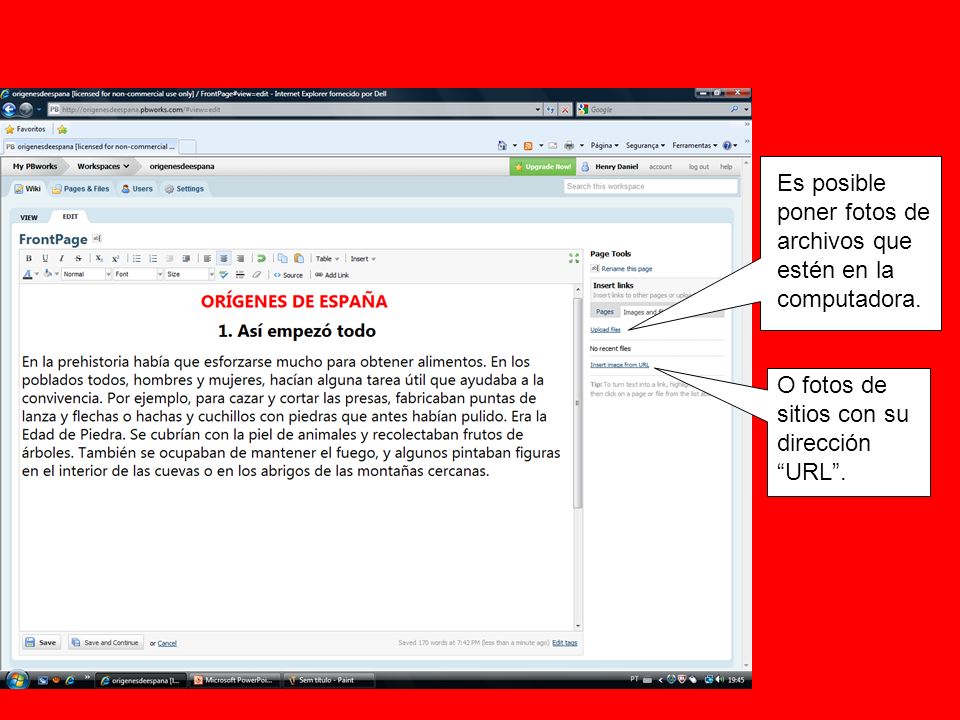Align text to the right
The width and height of the screenshot is (960, 720).
click(x=241, y=258)
